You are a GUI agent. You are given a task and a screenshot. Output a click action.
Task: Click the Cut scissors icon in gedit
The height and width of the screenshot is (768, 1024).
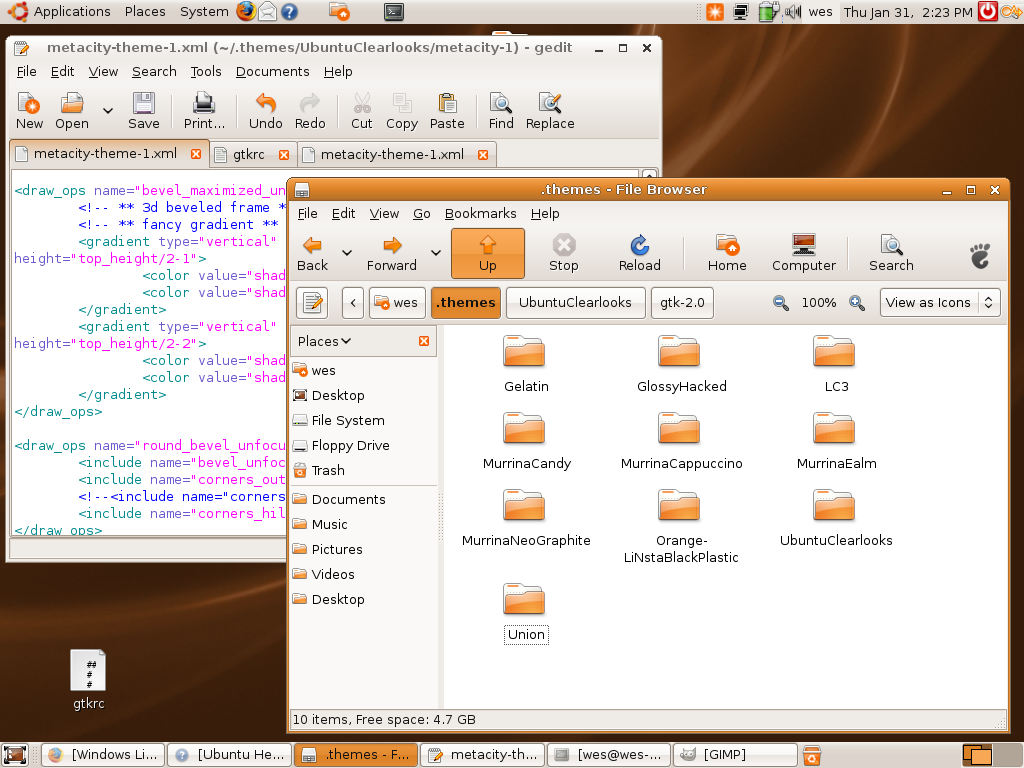pos(362,111)
